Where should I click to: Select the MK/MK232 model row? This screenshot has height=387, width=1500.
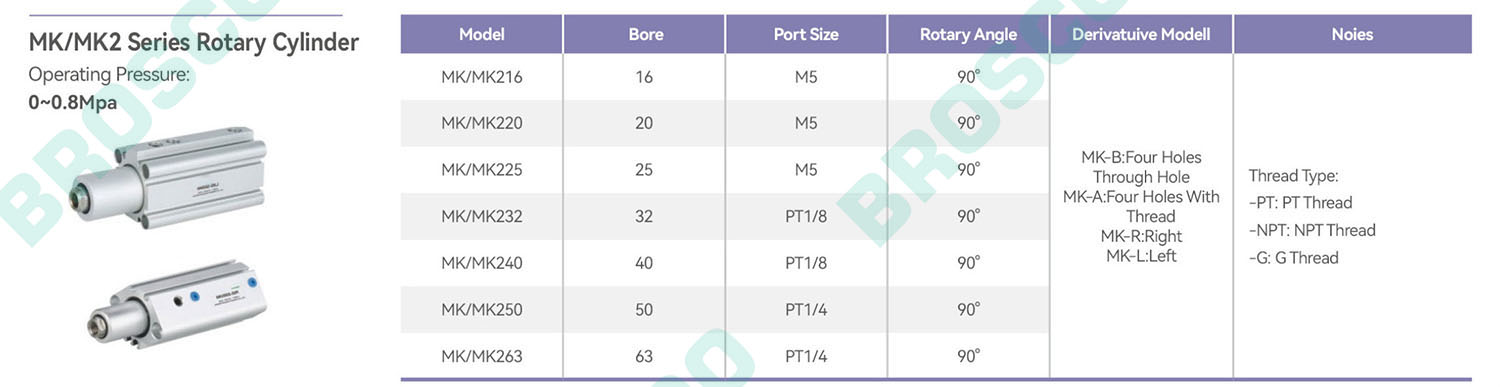pyautogui.click(x=725, y=216)
